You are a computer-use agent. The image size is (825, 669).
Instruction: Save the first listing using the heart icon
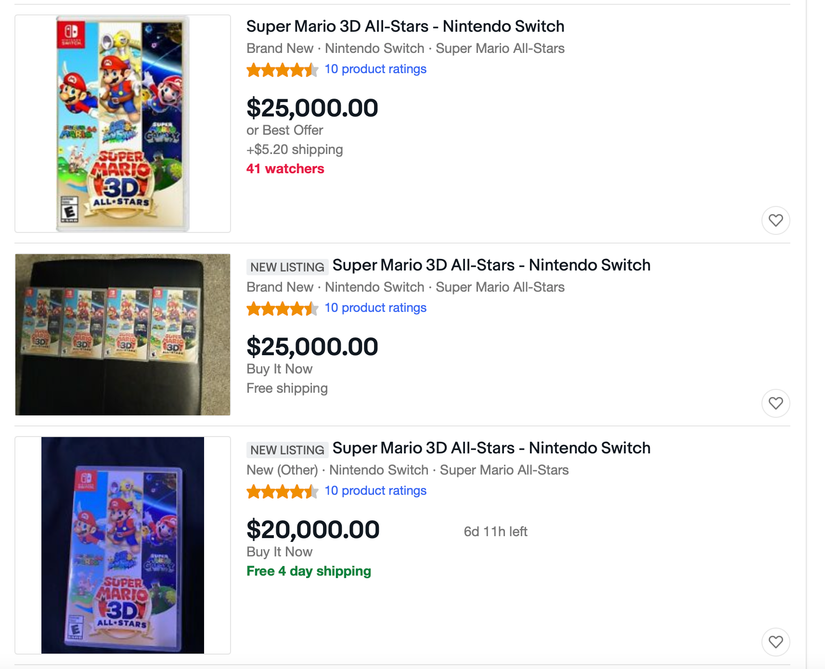click(x=776, y=220)
